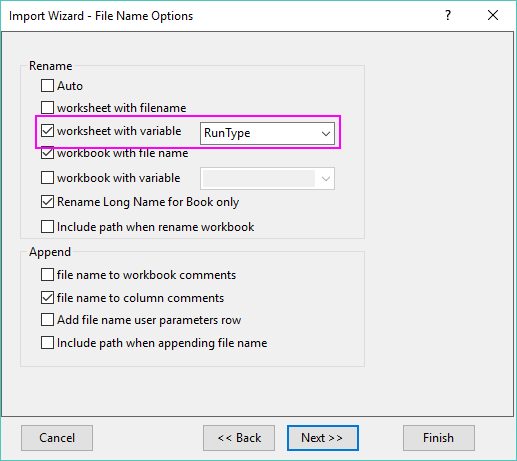
Task: Click the Cancel button
Action: (x=57, y=438)
